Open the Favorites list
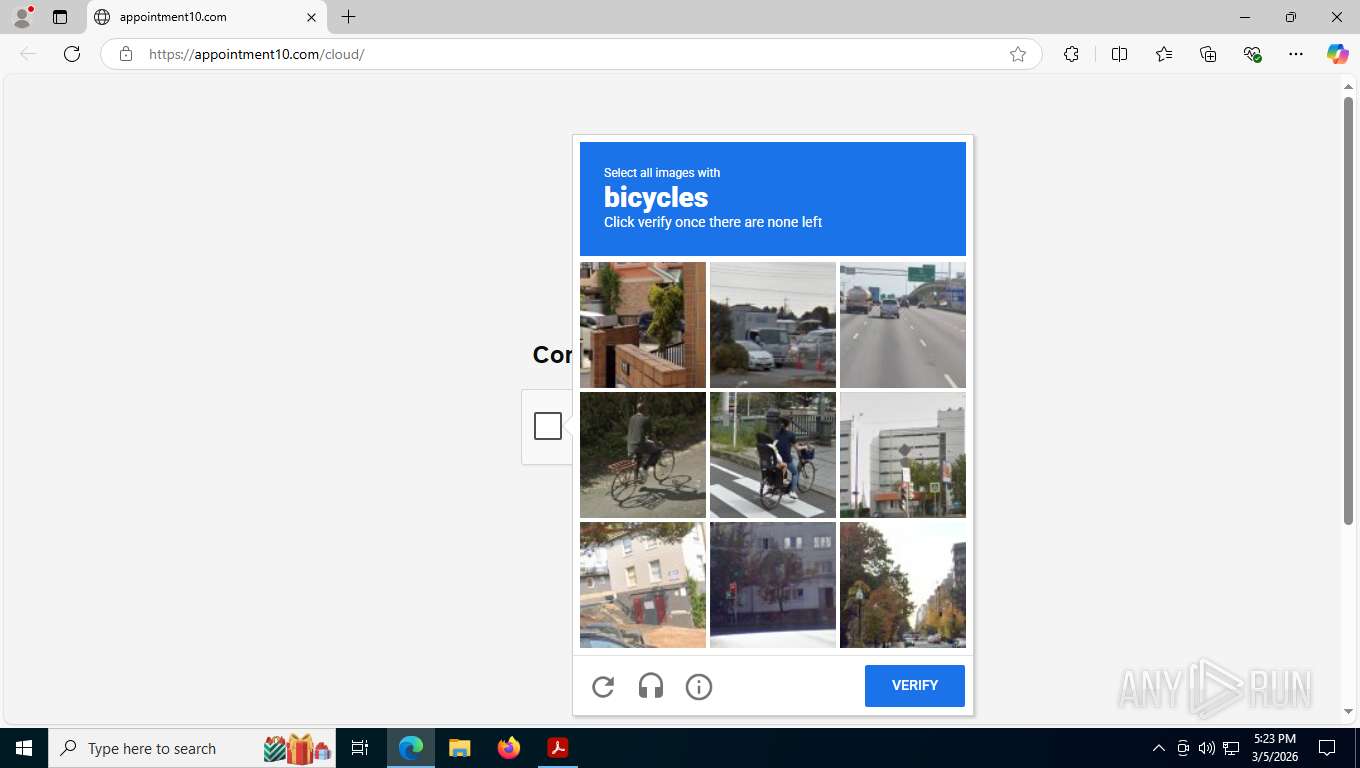The image size is (1360, 768). click(1164, 54)
